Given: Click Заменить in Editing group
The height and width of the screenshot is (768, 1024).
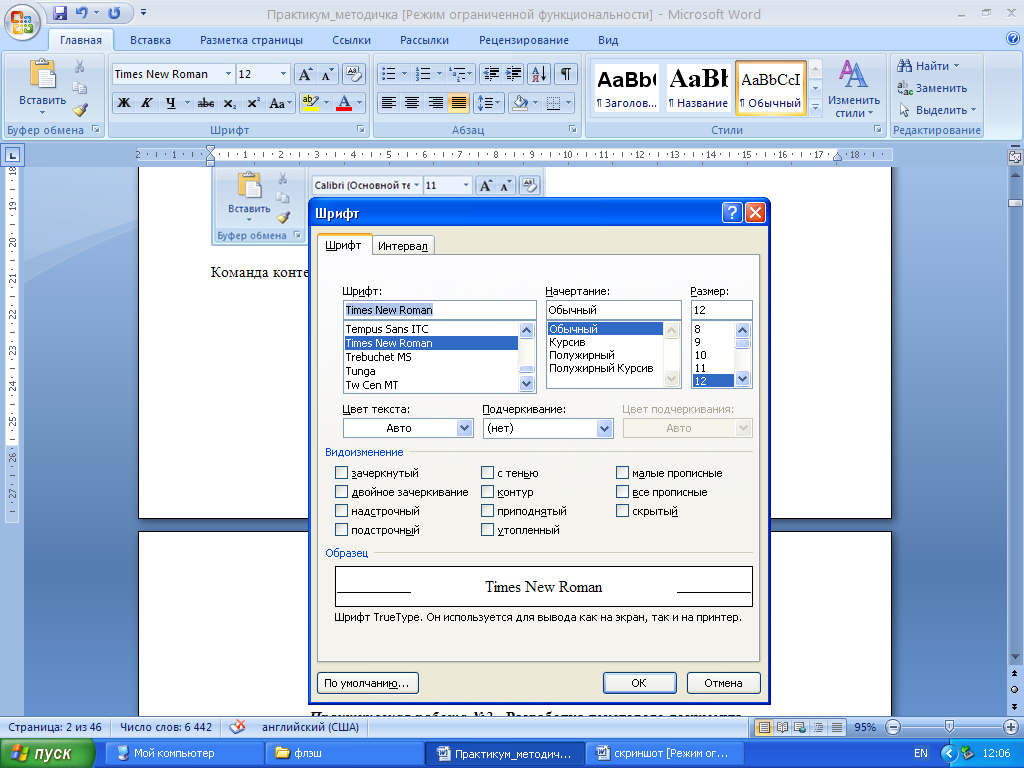Looking at the screenshot, I should 933,88.
